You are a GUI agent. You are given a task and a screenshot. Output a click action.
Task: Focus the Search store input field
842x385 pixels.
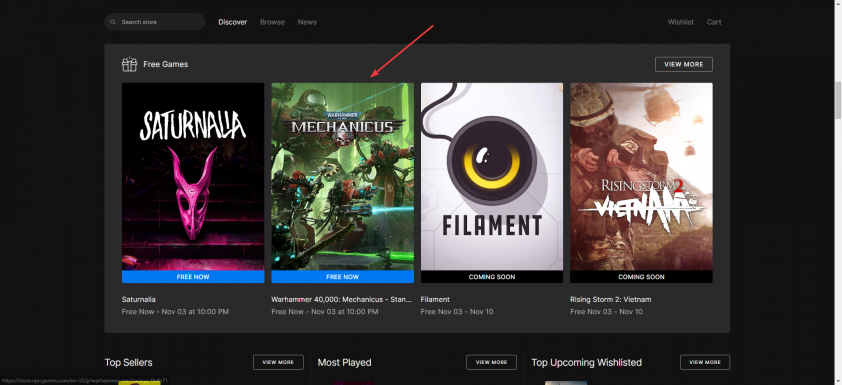coord(155,22)
